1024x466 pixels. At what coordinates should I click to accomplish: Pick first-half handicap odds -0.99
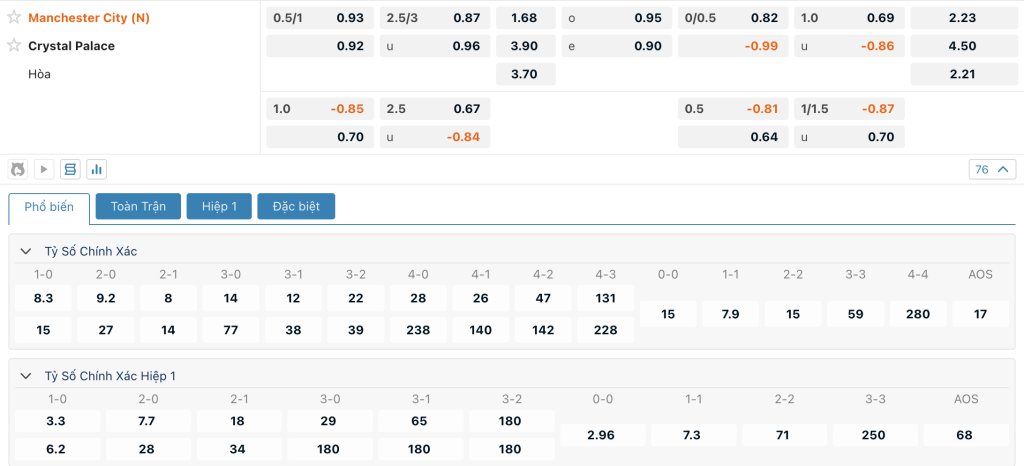coord(733,46)
